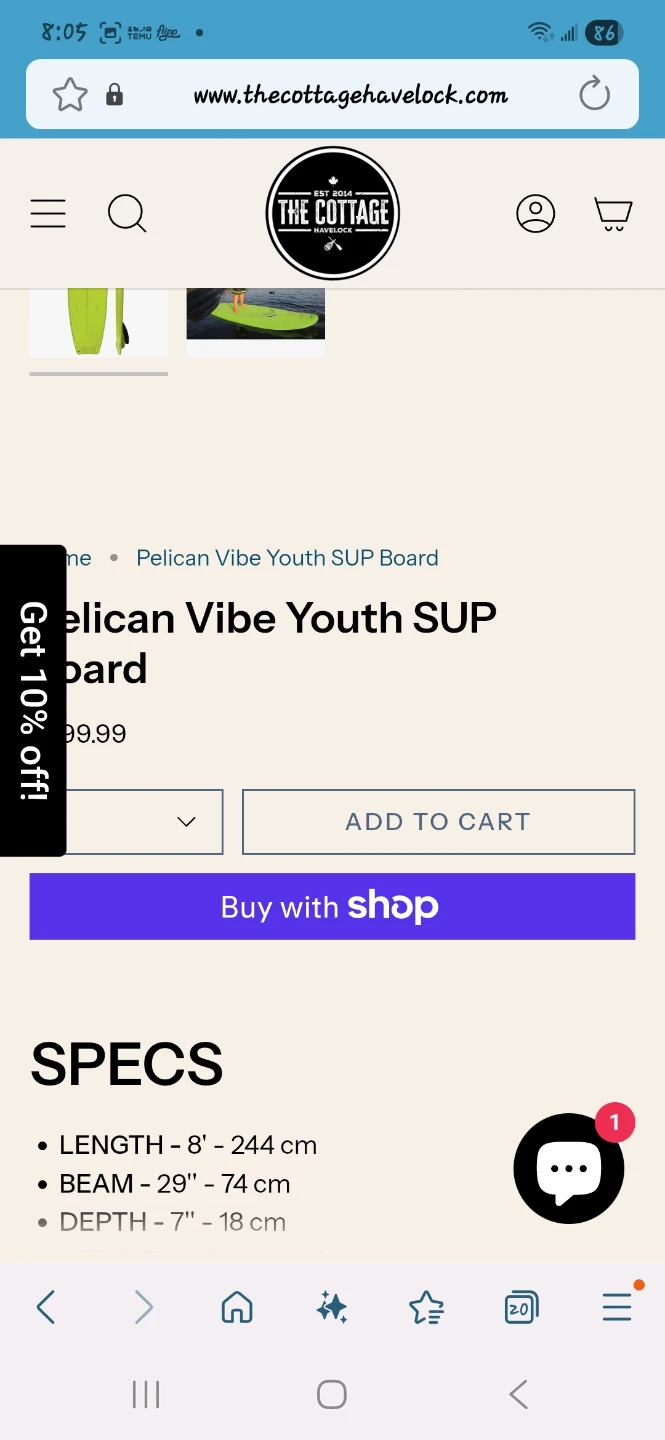Open the browser's bottom menu

(617, 1307)
